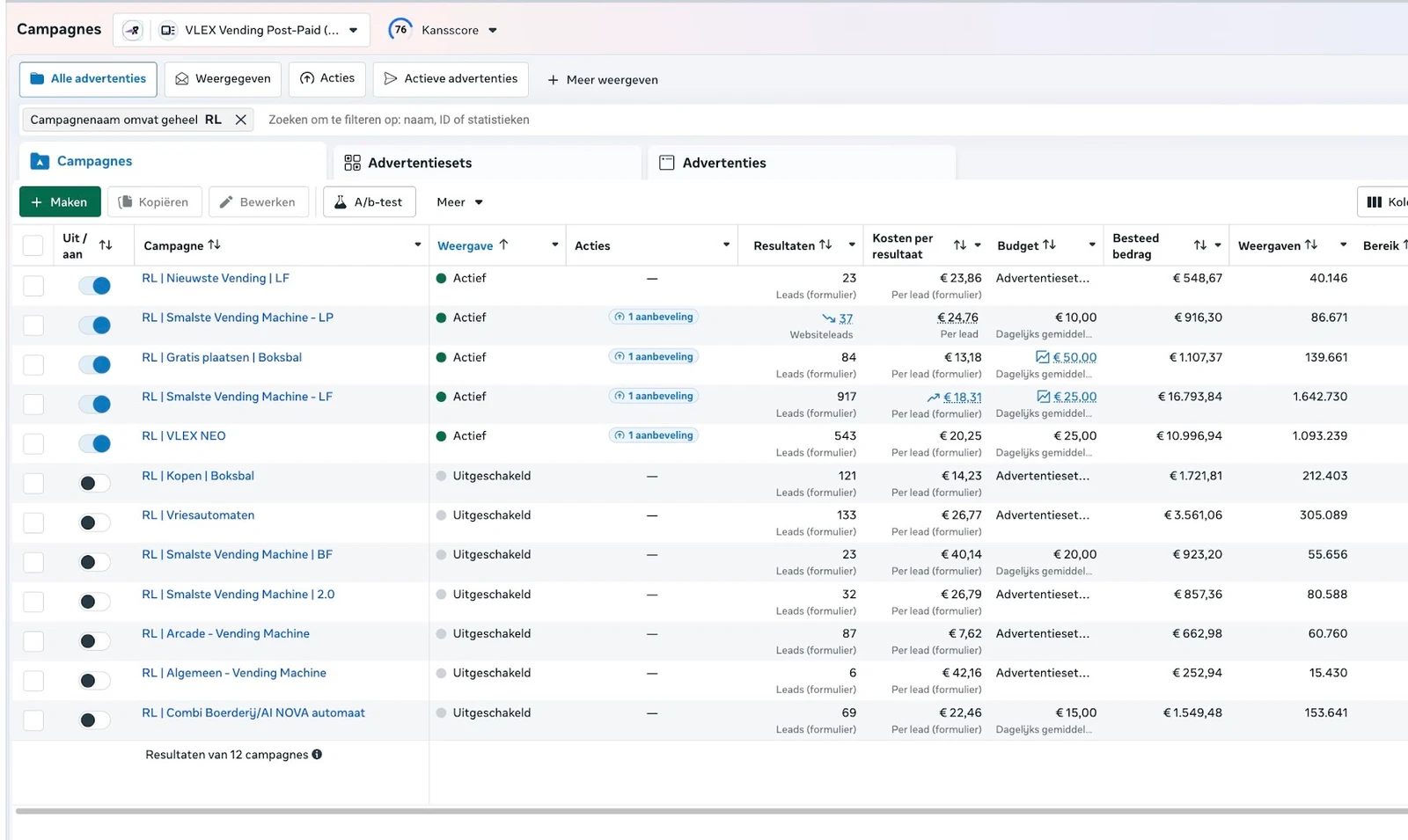Screen dimensions: 1408x840
Task: Toggle off RL | Nieuwste Vending | LF campaign
Action: pos(94,285)
